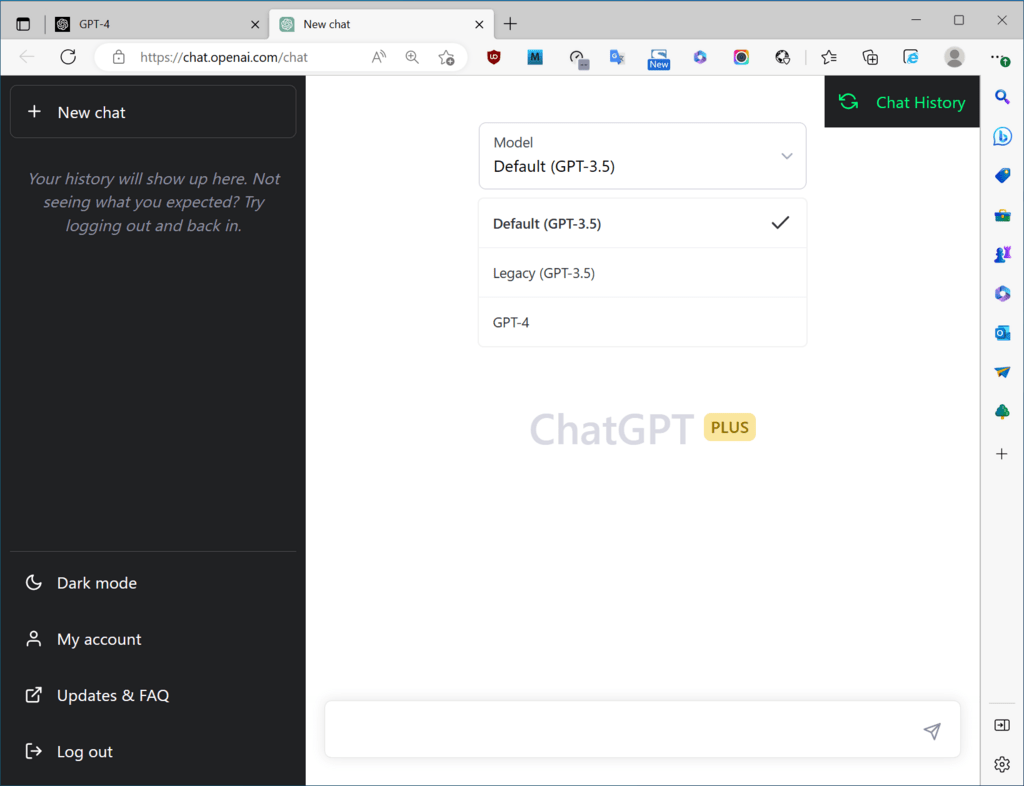
Task: Open the globe shield extension icon
Action: tap(782, 57)
